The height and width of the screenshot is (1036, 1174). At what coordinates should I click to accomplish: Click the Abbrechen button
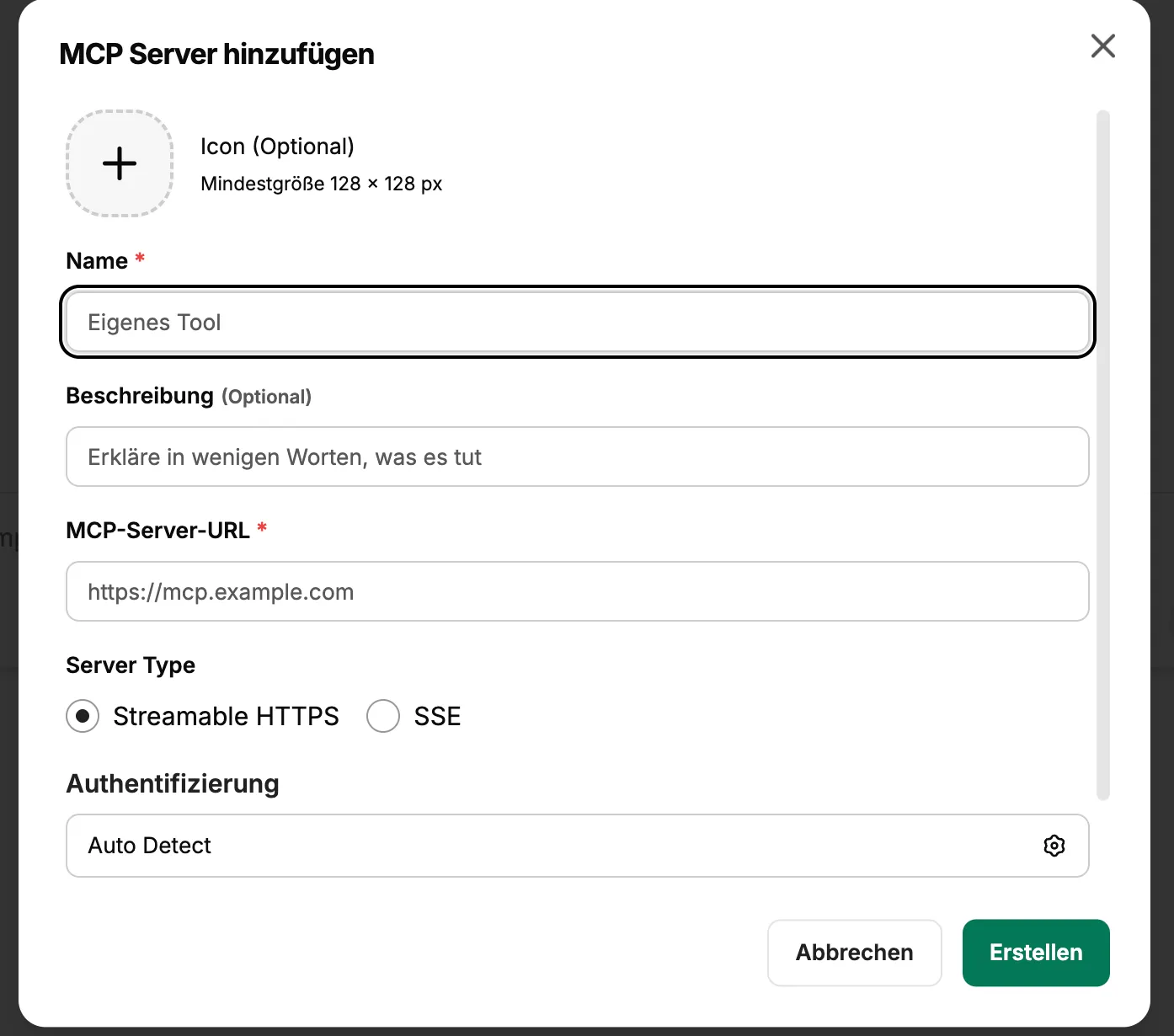pyautogui.click(x=854, y=953)
